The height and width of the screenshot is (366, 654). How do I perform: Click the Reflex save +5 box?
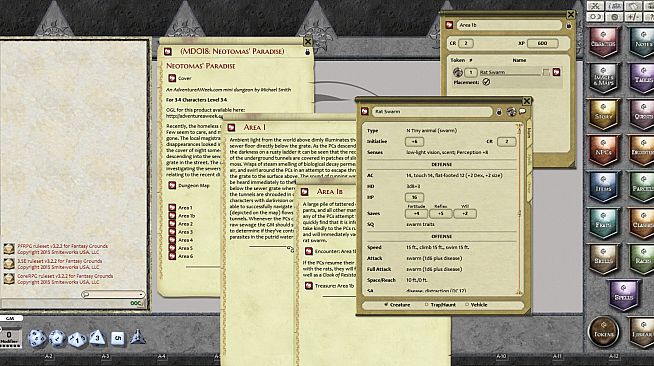[440, 213]
